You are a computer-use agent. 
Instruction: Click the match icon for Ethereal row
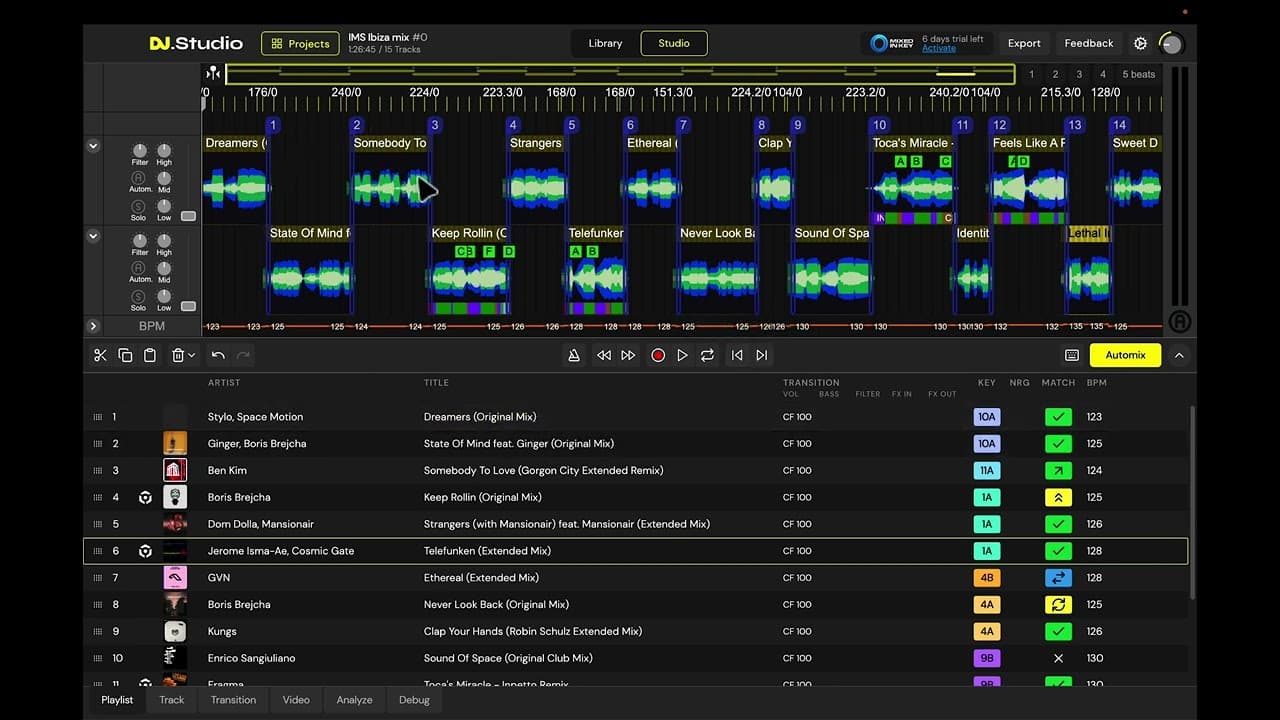1058,578
